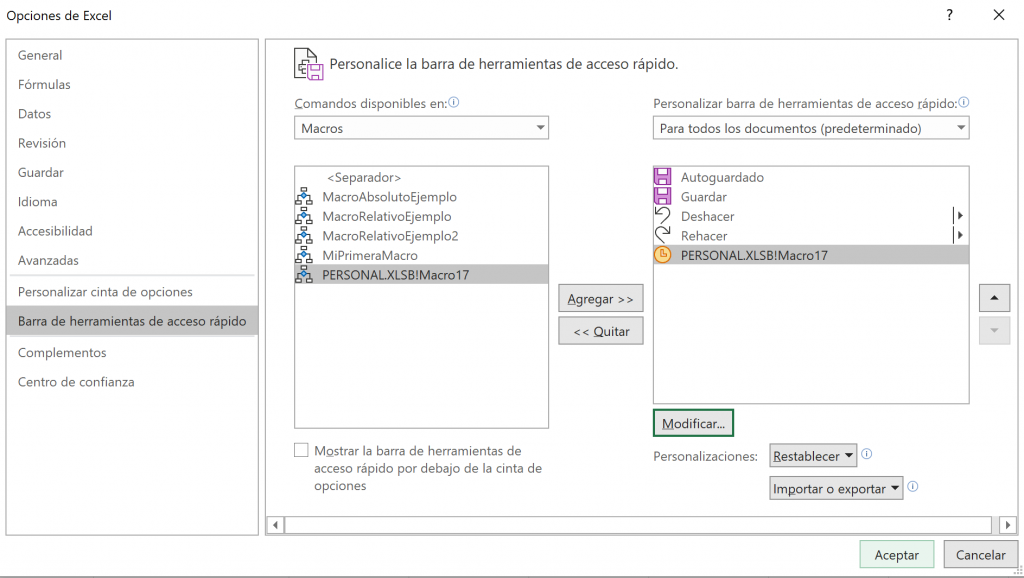Click the move down arrow button
The width and height of the screenshot is (1024, 578).
994,331
